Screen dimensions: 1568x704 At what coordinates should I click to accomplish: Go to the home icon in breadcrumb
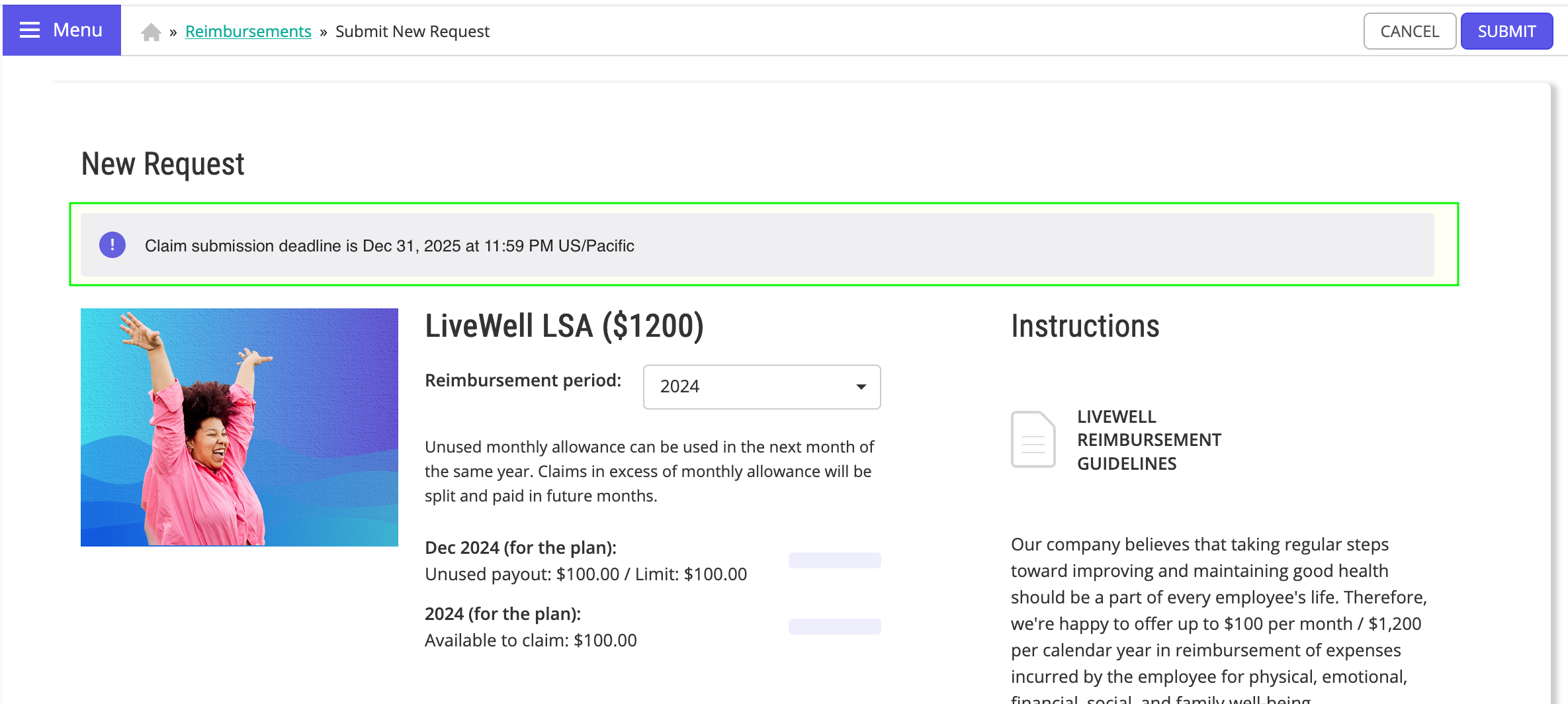click(151, 32)
